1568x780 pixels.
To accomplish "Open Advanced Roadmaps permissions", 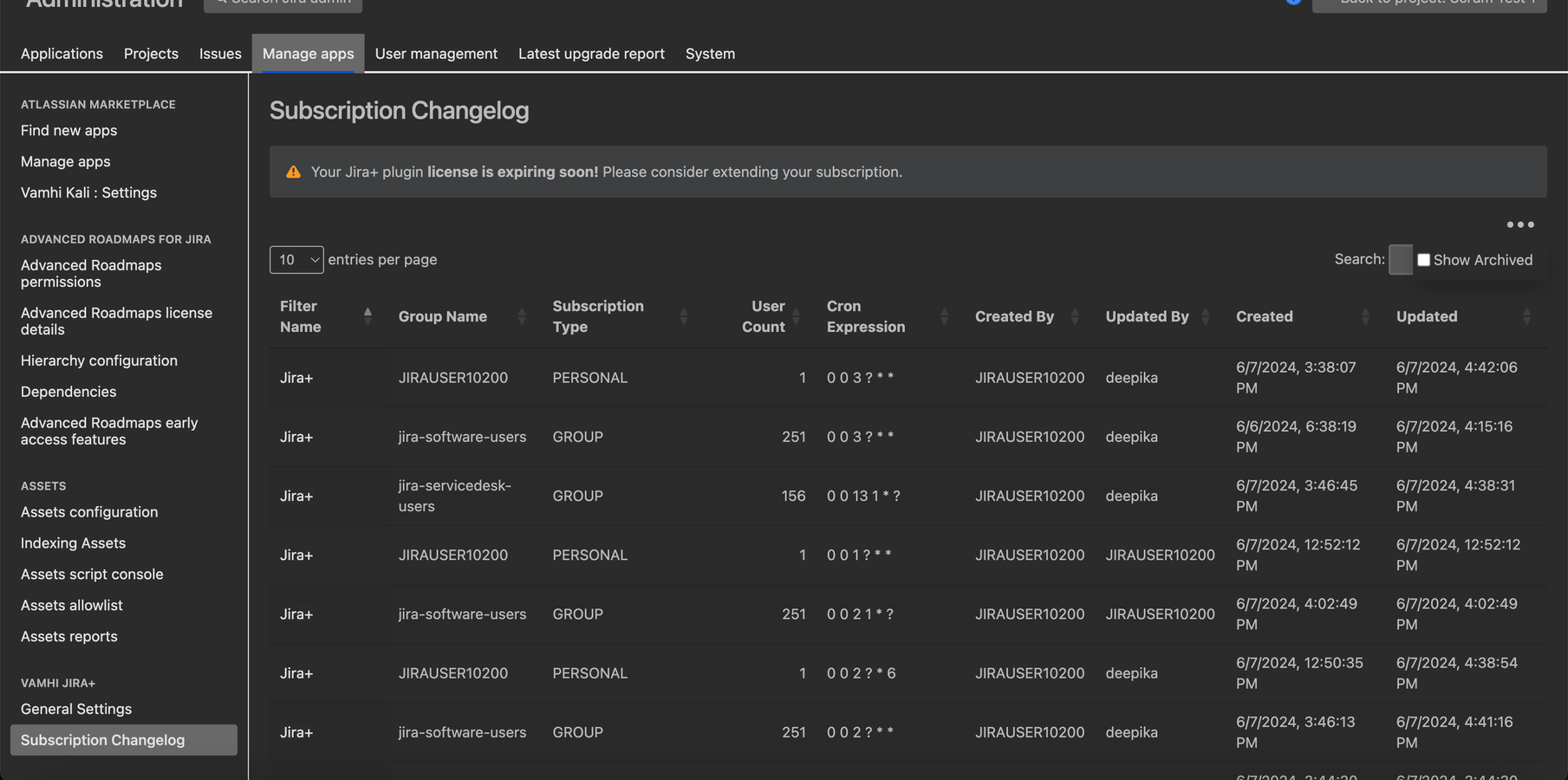I will (x=91, y=274).
